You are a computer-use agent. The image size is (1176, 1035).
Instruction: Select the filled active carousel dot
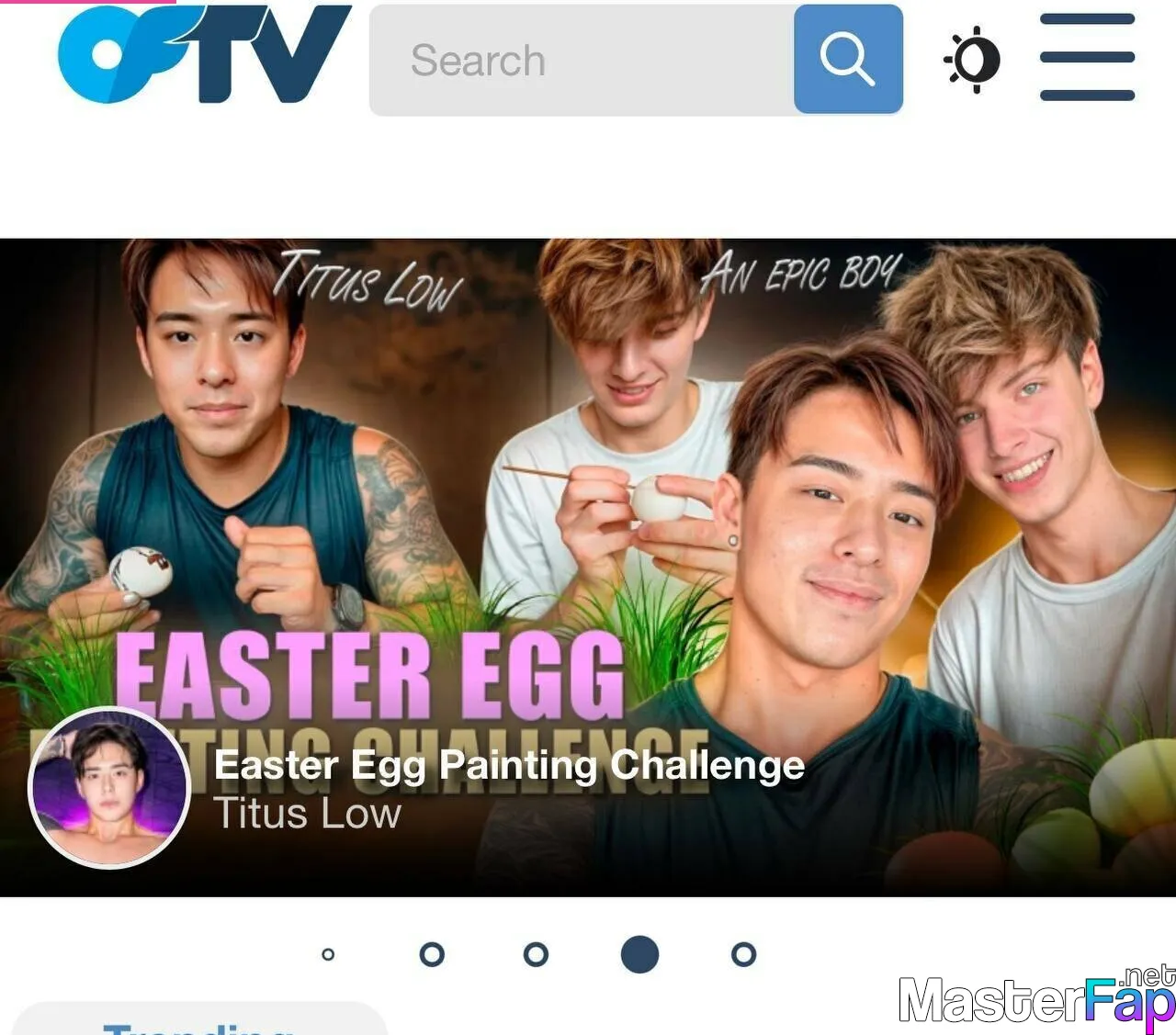639,954
